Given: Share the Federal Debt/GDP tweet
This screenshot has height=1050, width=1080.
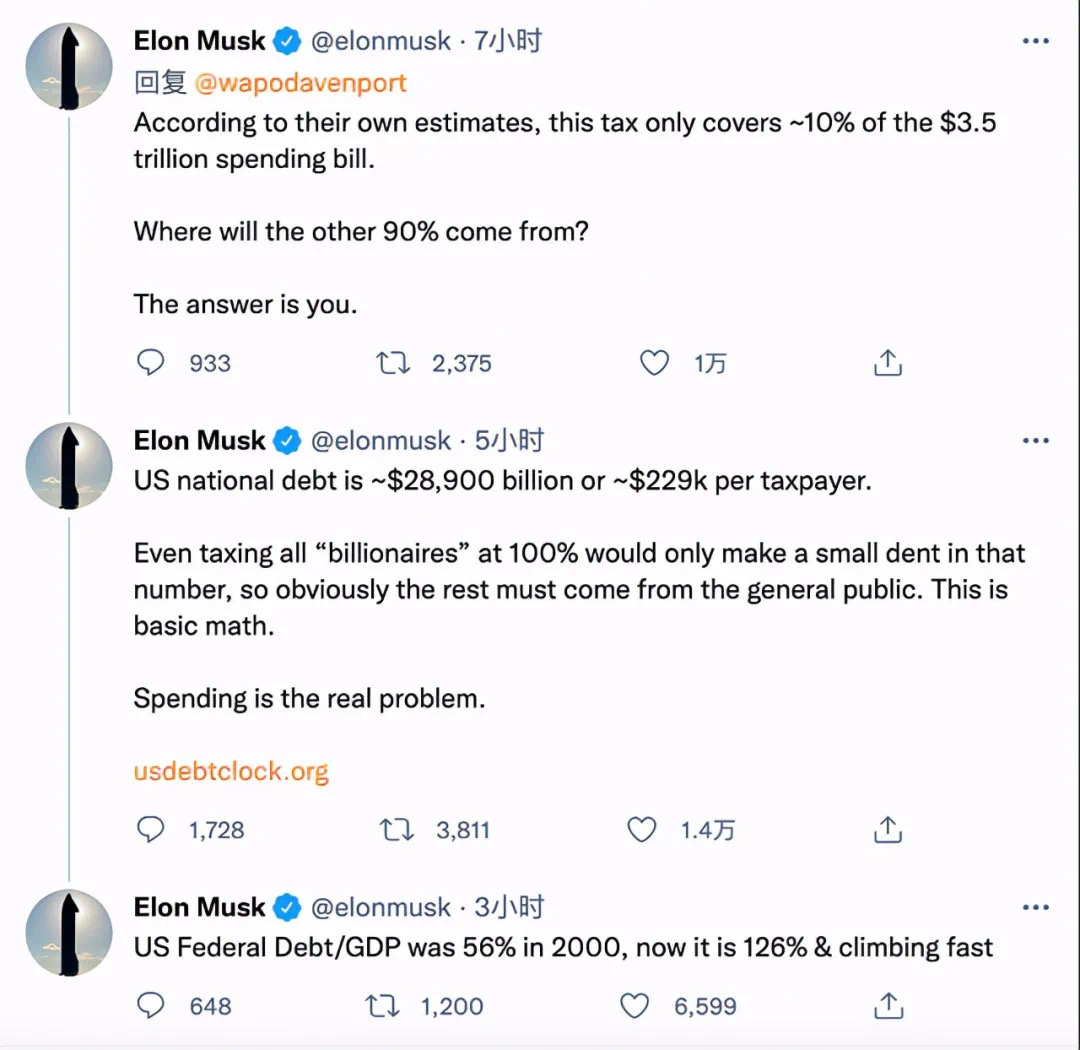Looking at the screenshot, I should 888,1005.
